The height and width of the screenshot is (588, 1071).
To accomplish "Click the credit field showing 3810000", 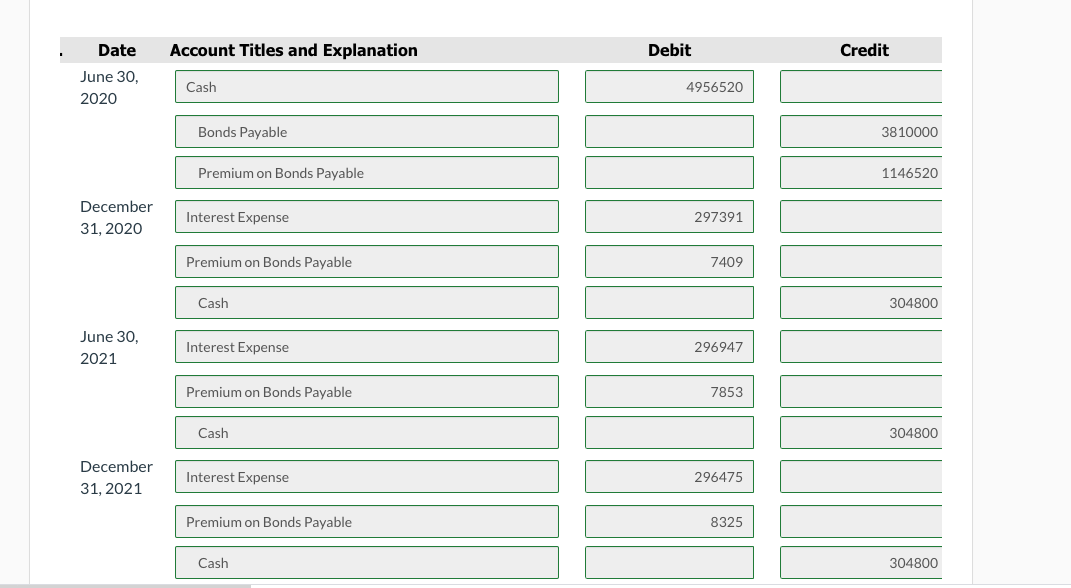I will (860, 131).
